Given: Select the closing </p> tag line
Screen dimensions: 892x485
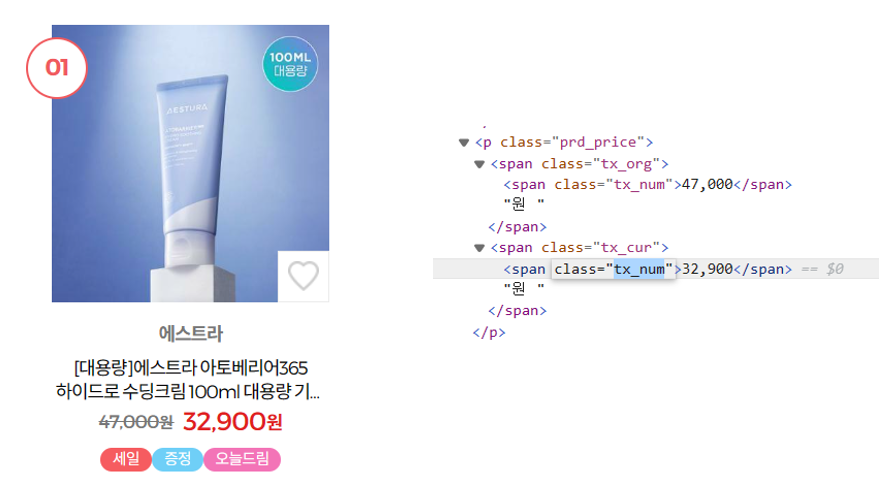Looking at the screenshot, I should point(489,333).
